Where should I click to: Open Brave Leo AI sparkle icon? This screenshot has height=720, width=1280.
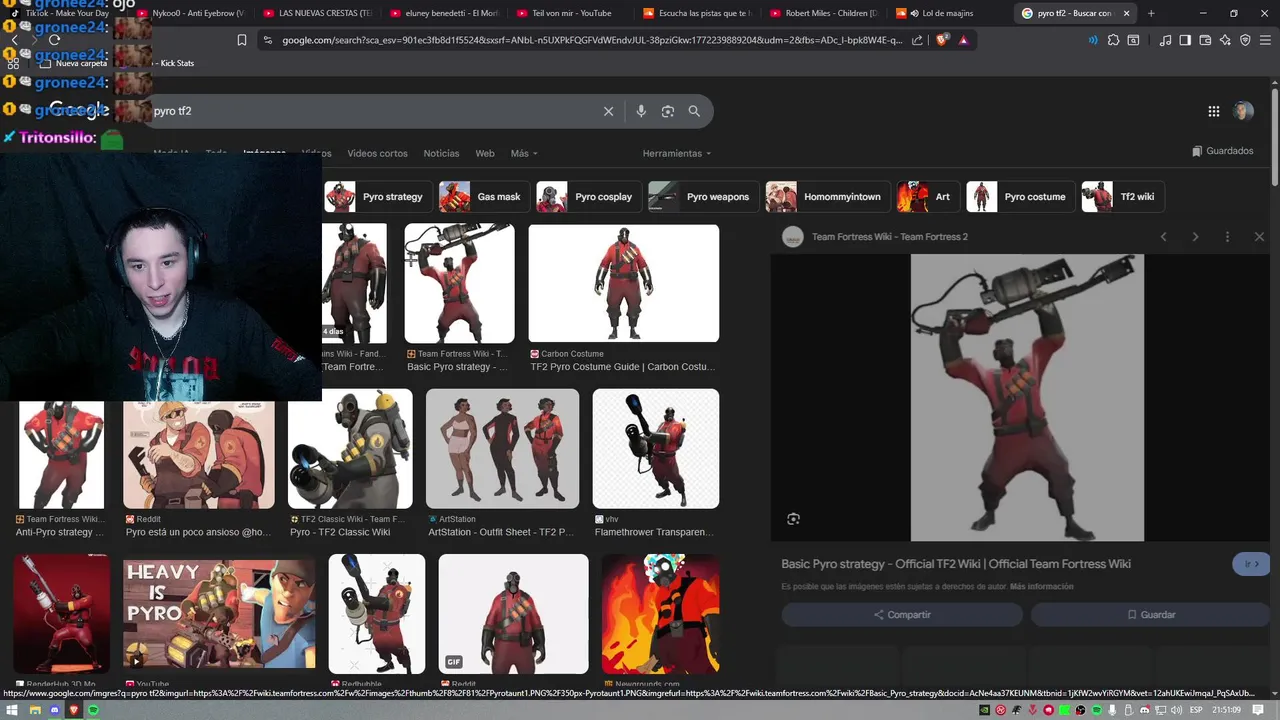pos(1225,40)
